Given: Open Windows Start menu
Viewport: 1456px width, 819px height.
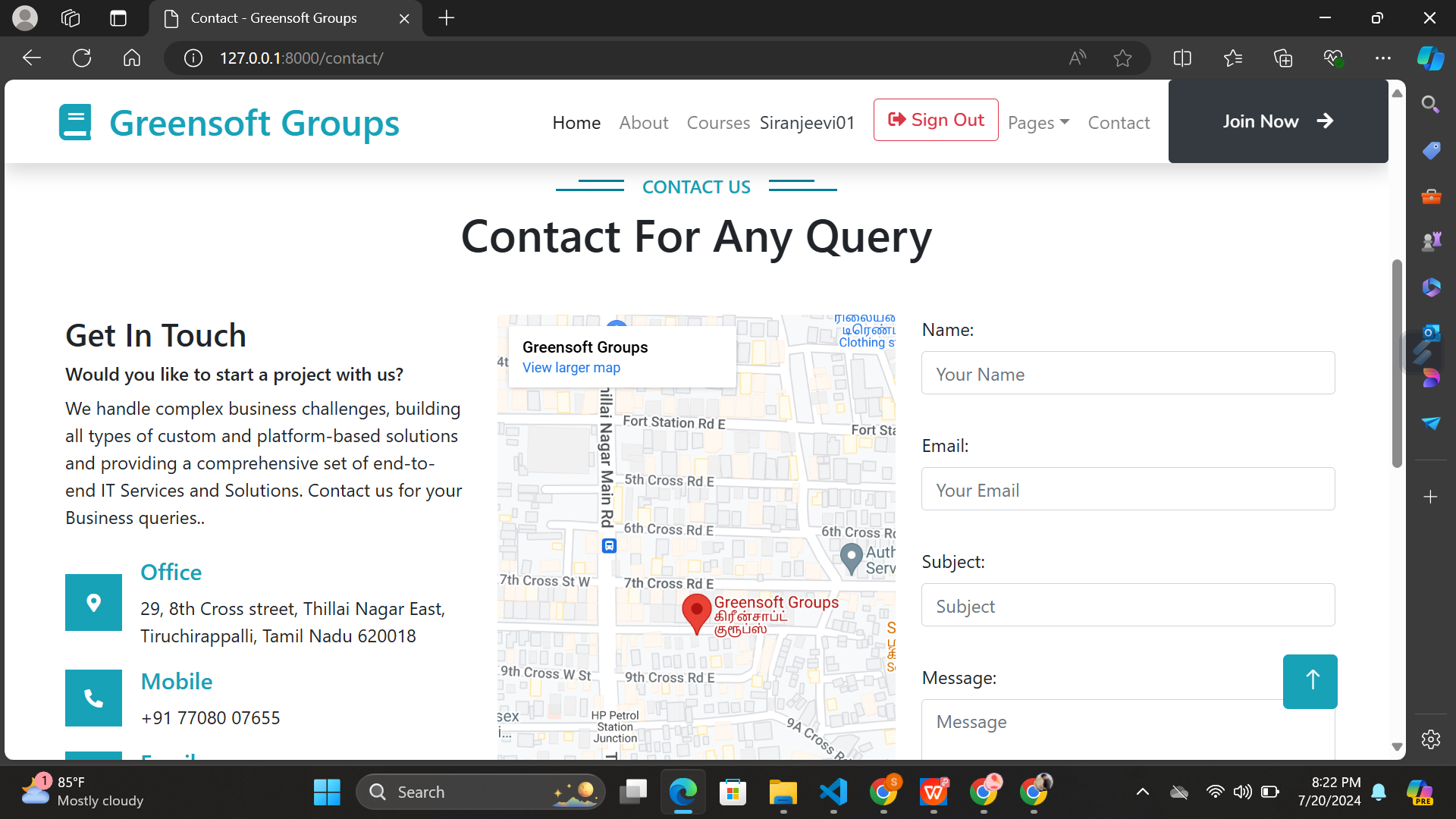Looking at the screenshot, I should [327, 792].
